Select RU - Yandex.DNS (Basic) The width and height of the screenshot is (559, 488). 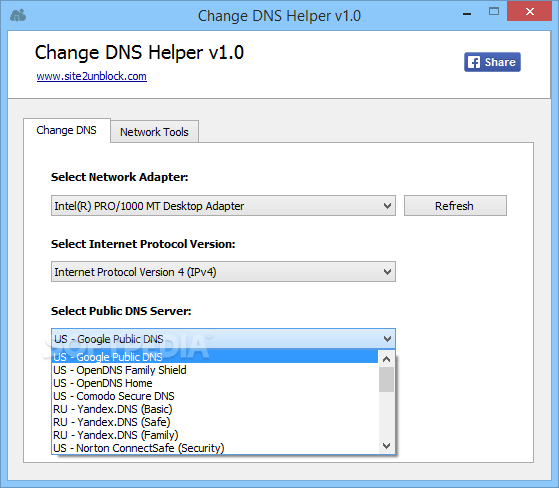click(x=215, y=409)
